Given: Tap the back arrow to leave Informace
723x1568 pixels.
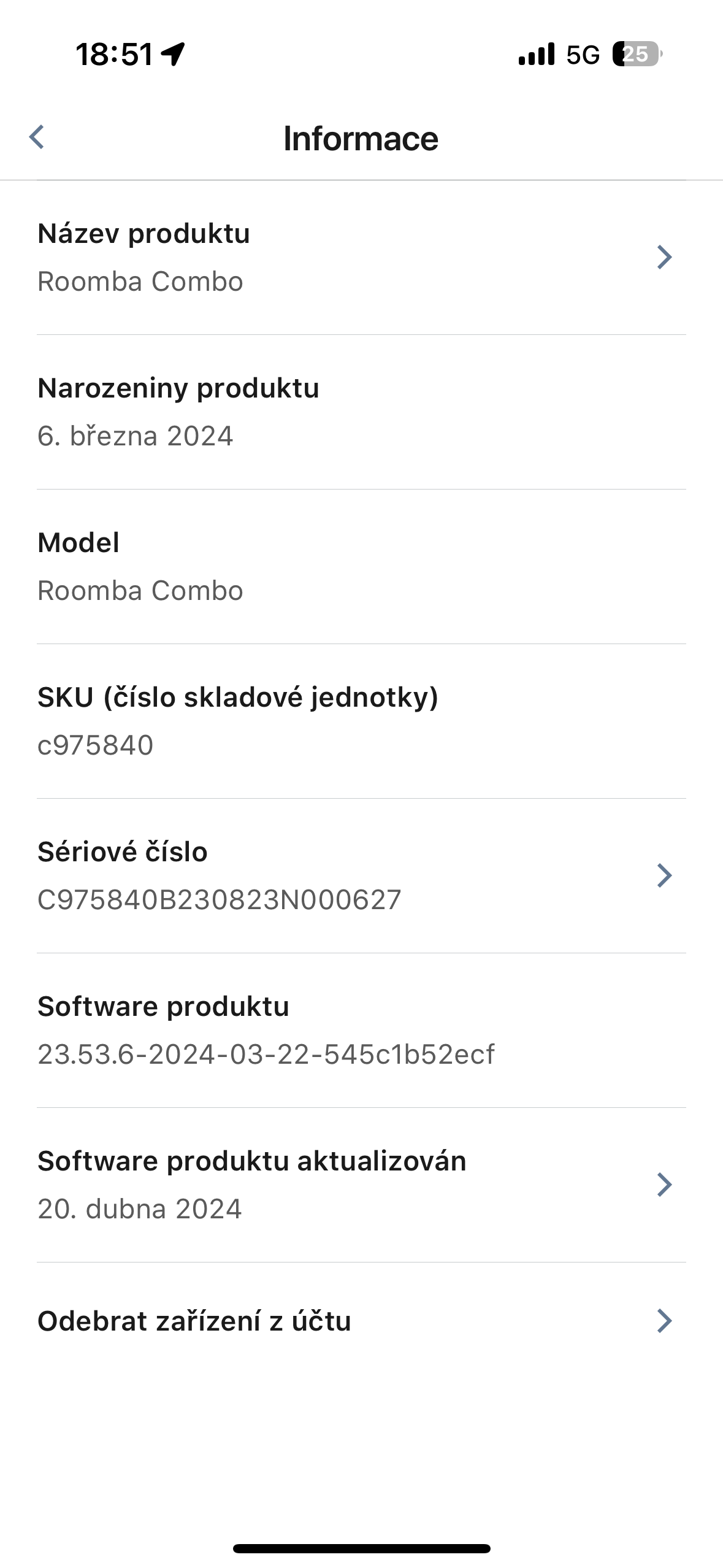Looking at the screenshot, I should pos(37,137).
